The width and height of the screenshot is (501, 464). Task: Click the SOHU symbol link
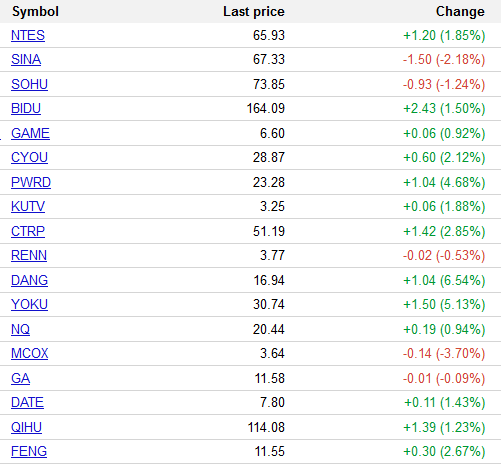[x=29, y=84]
